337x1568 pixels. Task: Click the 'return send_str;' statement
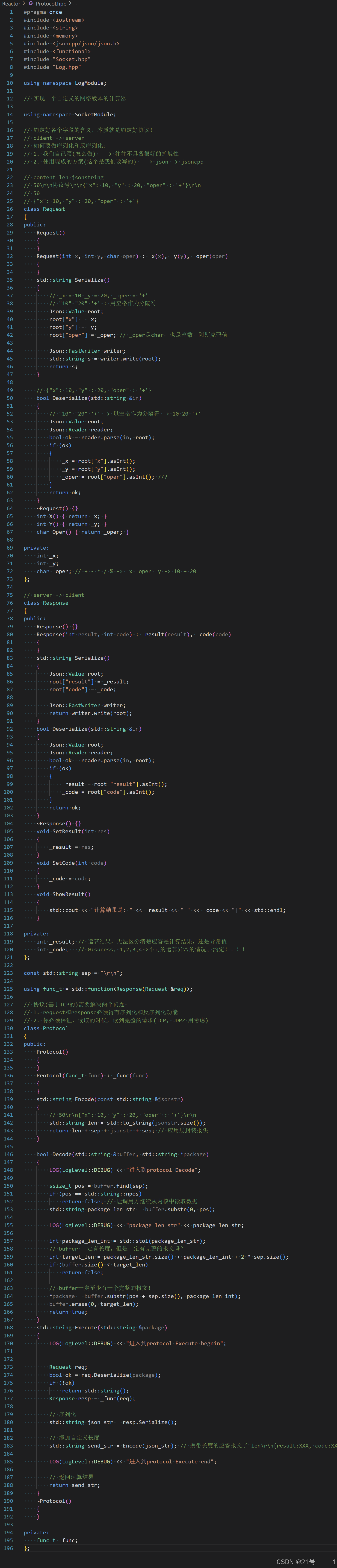[74, 1485]
